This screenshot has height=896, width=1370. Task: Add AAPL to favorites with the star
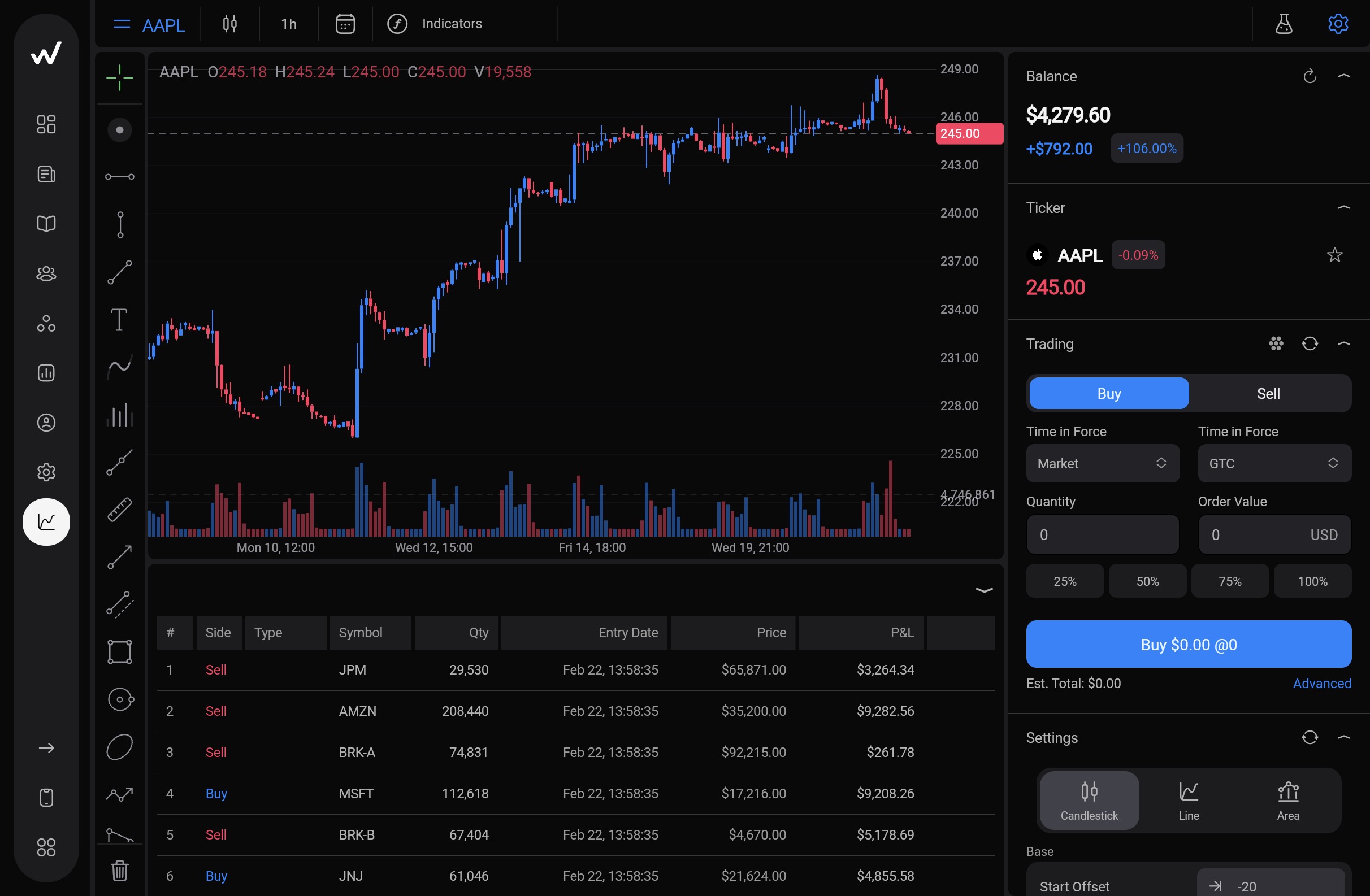tap(1334, 254)
